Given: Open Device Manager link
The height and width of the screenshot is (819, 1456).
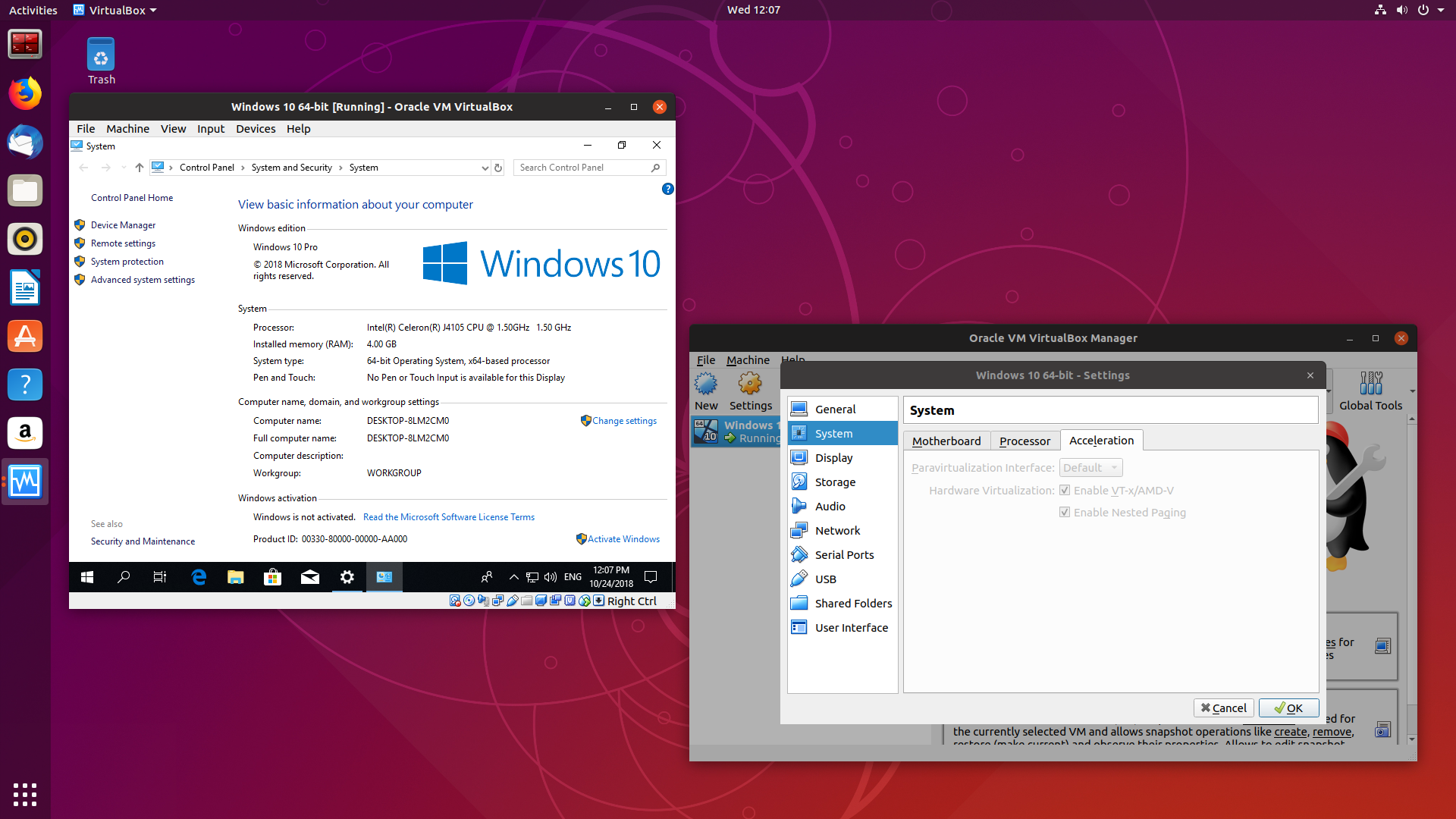Looking at the screenshot, I should tap(123, 225).
